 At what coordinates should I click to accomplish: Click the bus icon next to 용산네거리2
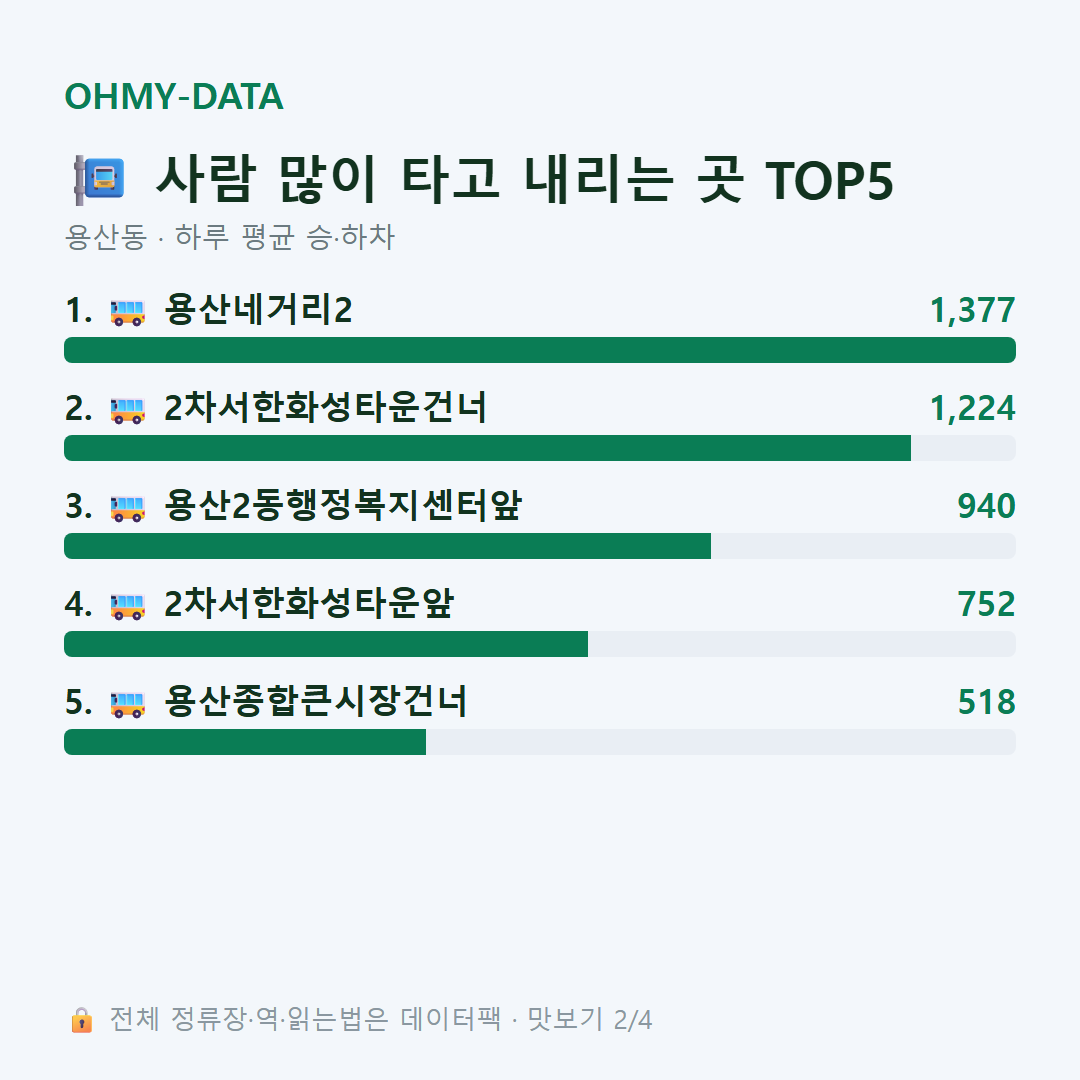pyautogui.click(x=128, y=312)
